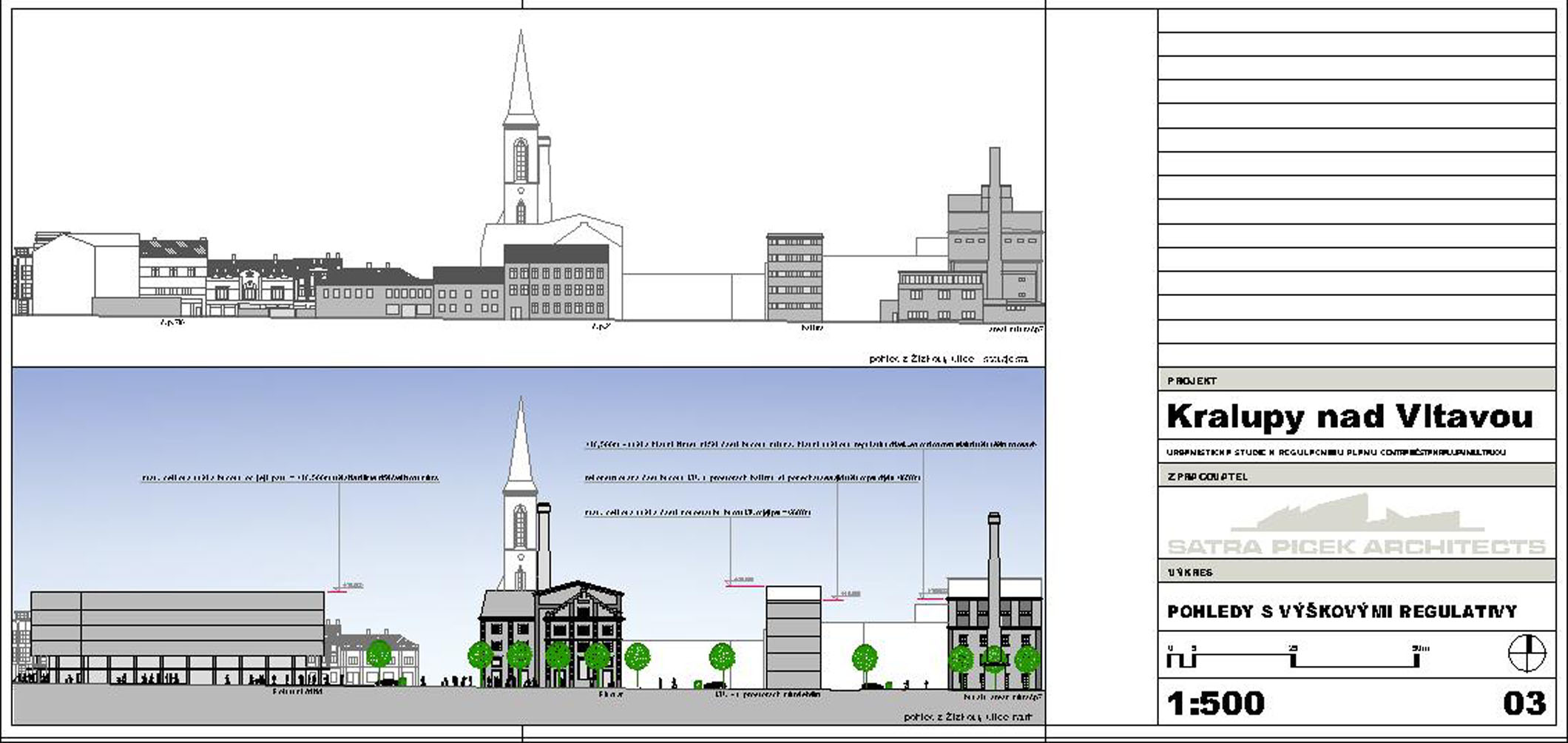Click the Satra Picek Architects logo
Screen dimensions: 1568x743
1356,528
